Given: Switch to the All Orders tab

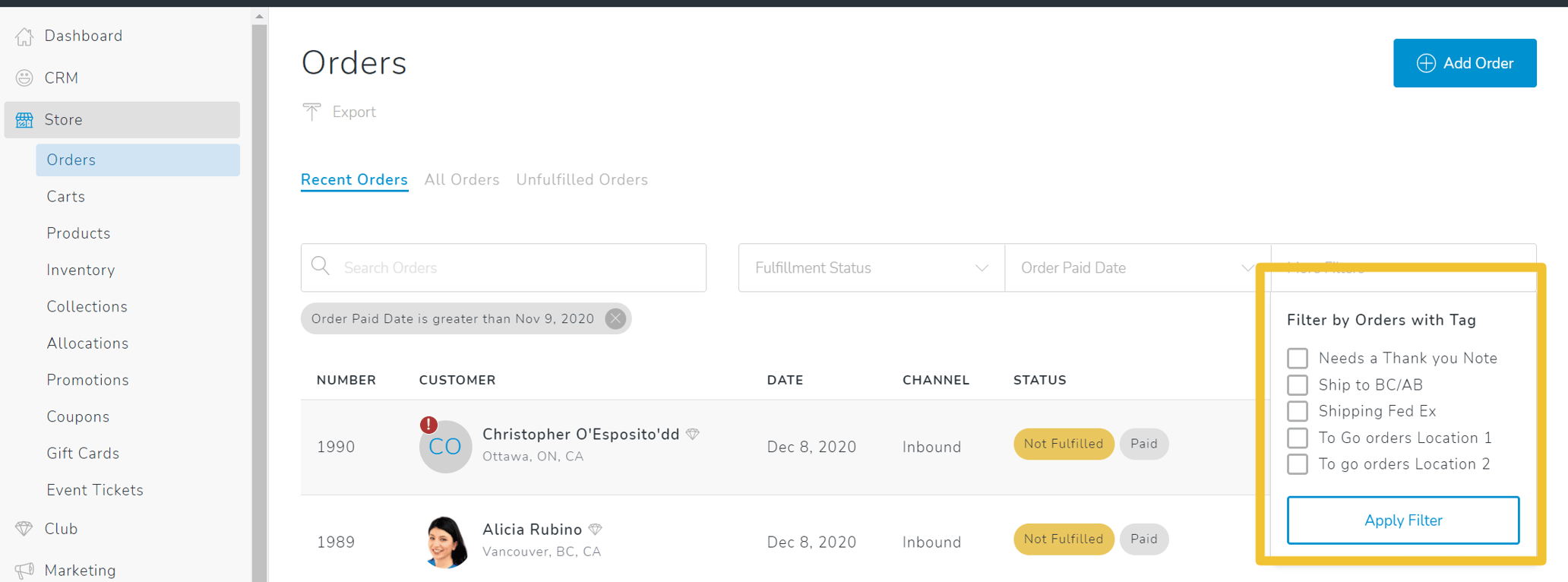Looking at the screenshot, I should click(x=461, y=179).
